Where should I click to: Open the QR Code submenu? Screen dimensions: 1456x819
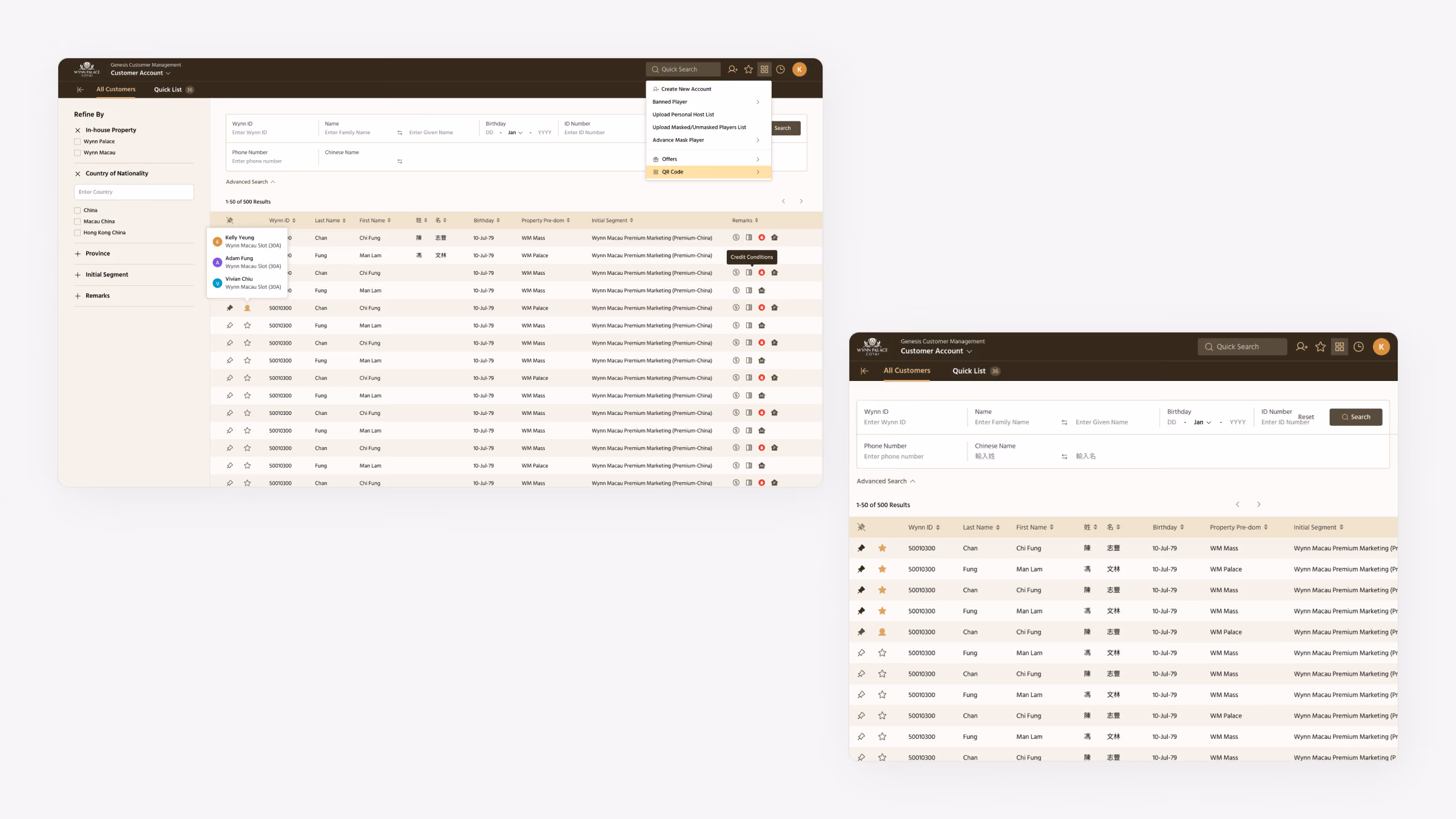709,172
